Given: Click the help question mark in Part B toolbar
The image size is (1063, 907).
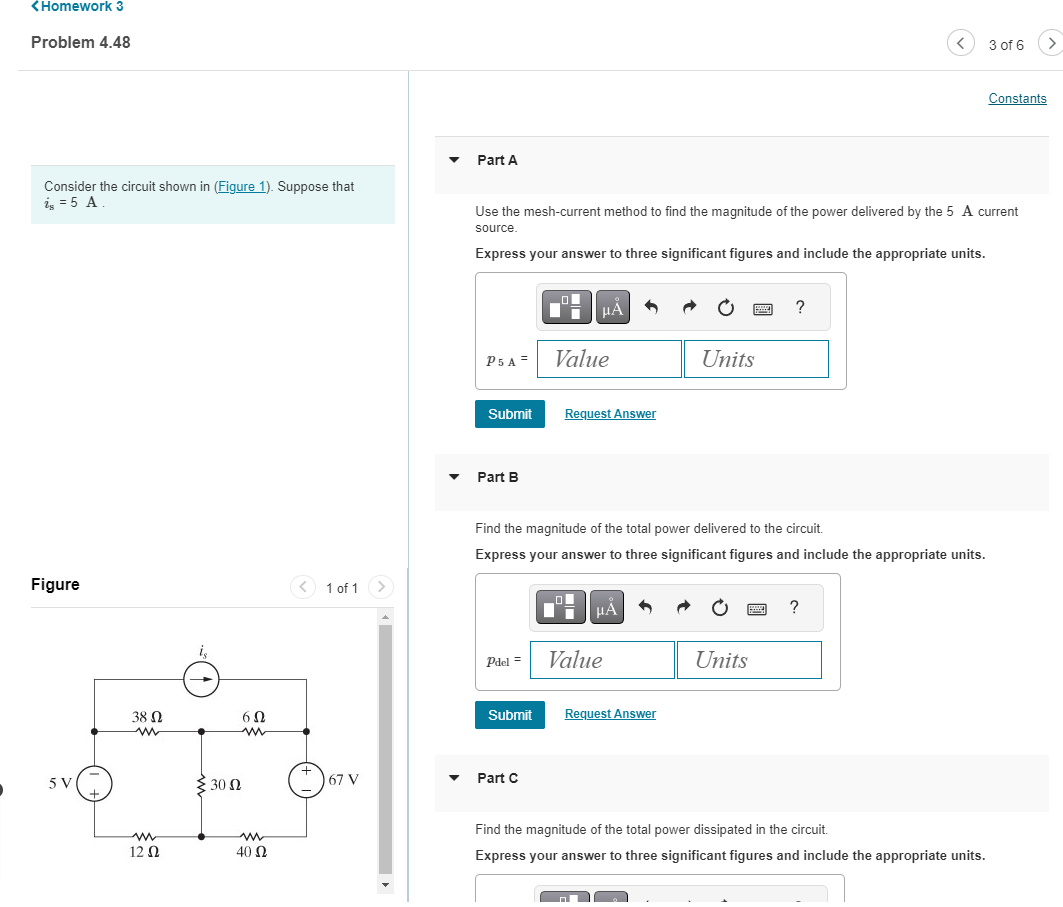Looking at the screenshot, I should 793,607.
